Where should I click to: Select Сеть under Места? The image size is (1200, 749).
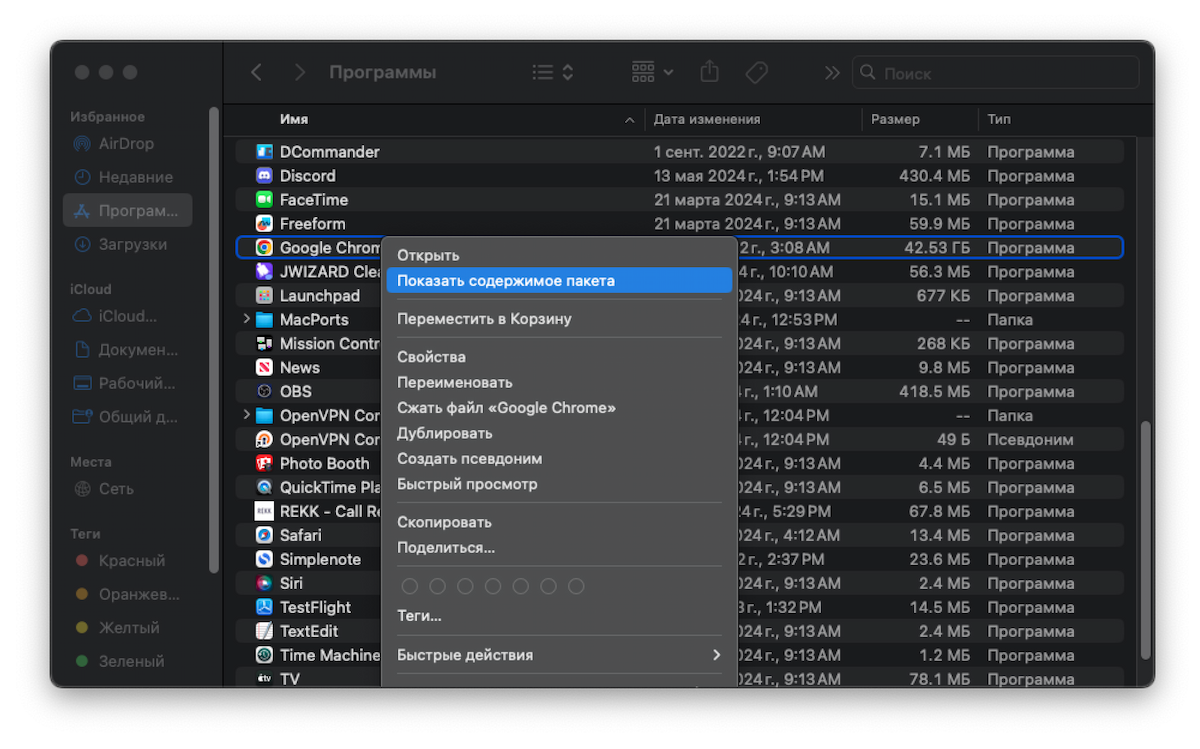(127, 489)
